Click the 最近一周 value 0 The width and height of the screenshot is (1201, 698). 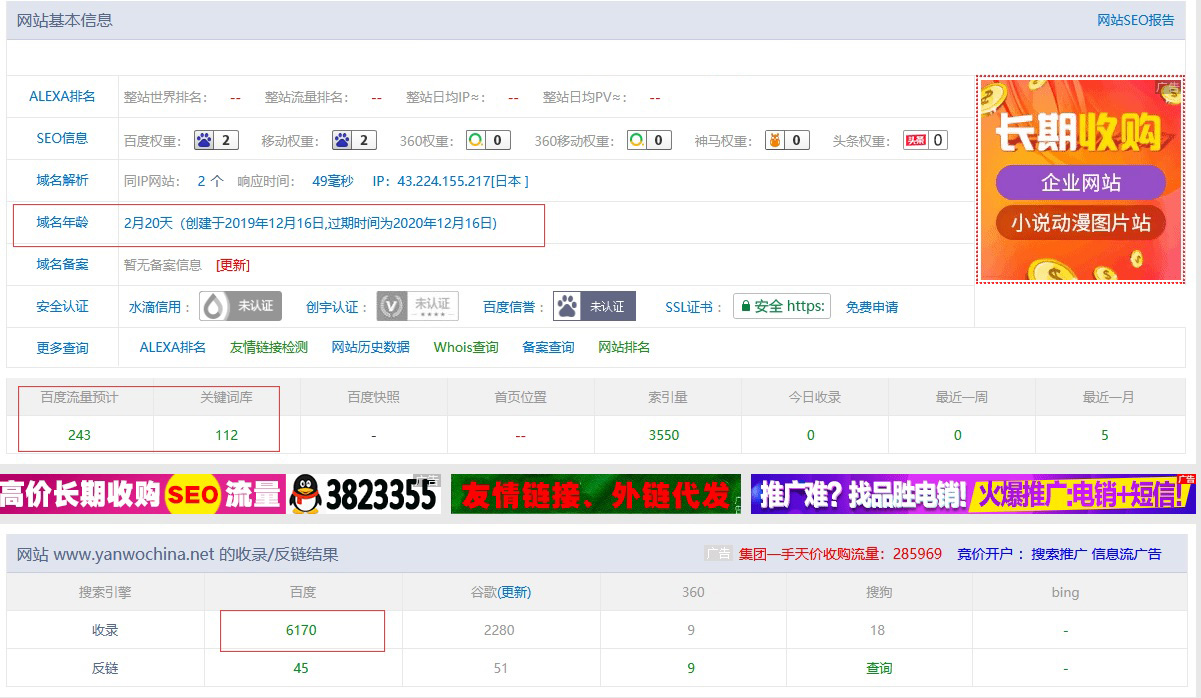(958, 435)
